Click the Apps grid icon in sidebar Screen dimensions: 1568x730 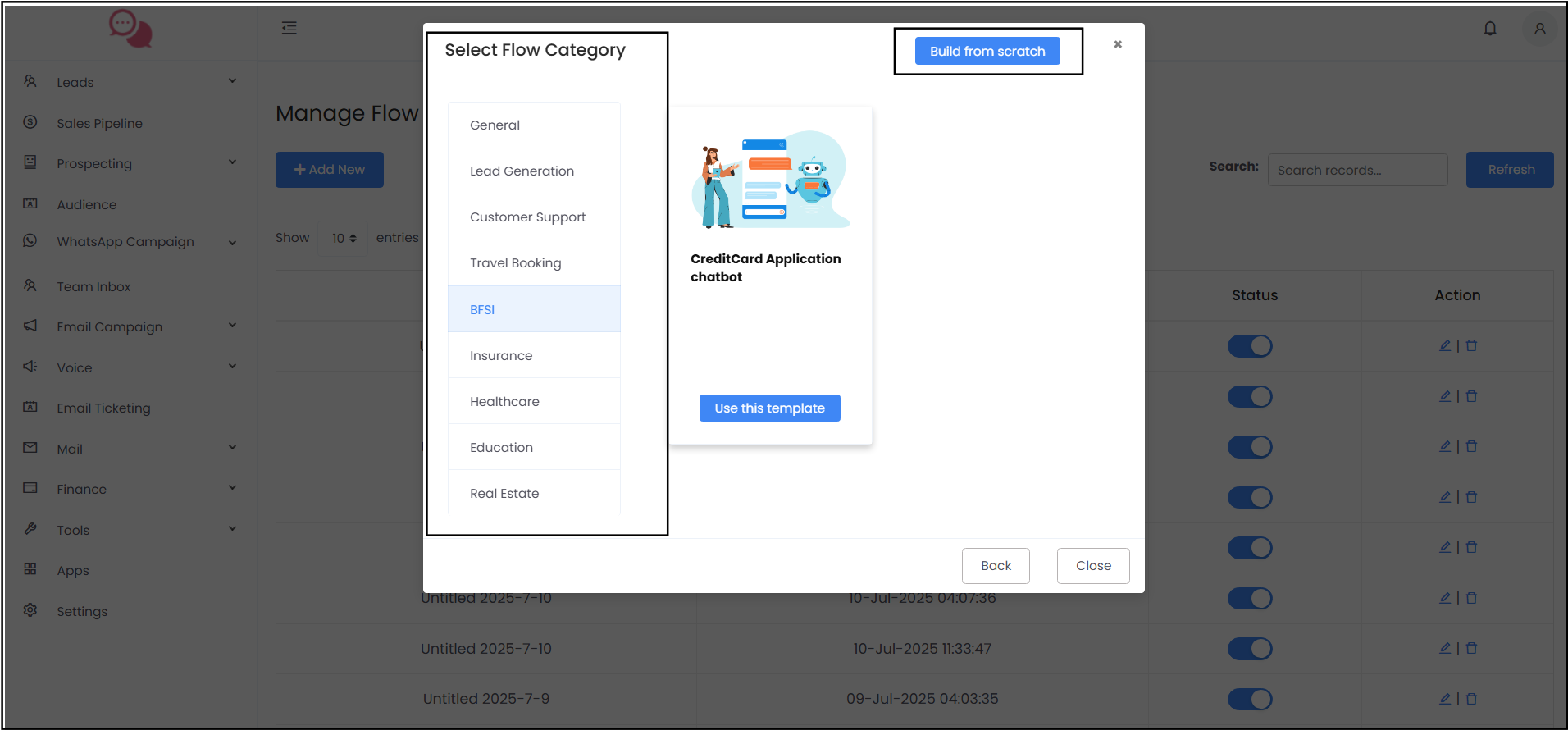click(30, 569)
